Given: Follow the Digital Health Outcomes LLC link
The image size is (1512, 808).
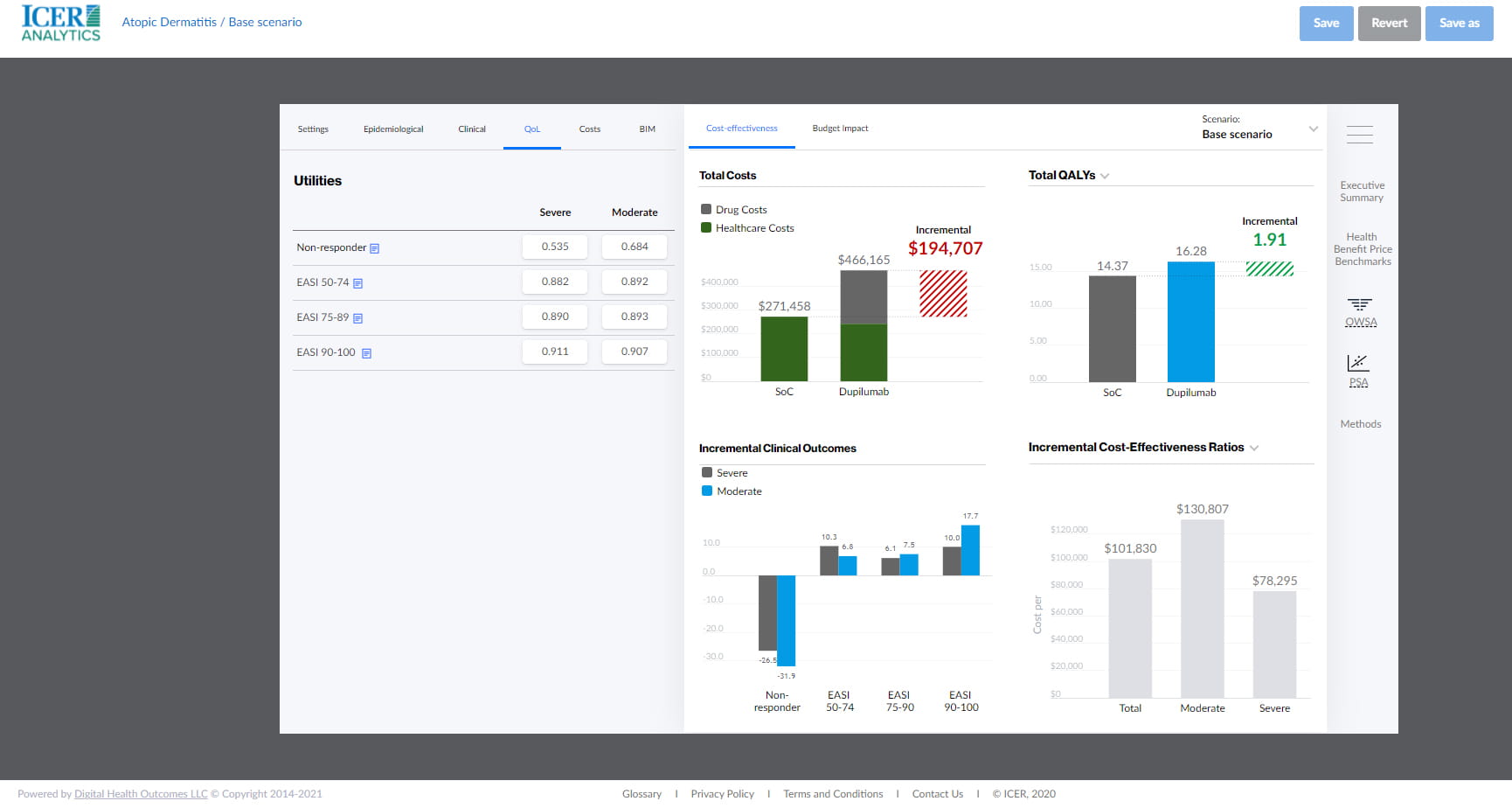Looking at the screenshot, I should click(x=141, y=794).
